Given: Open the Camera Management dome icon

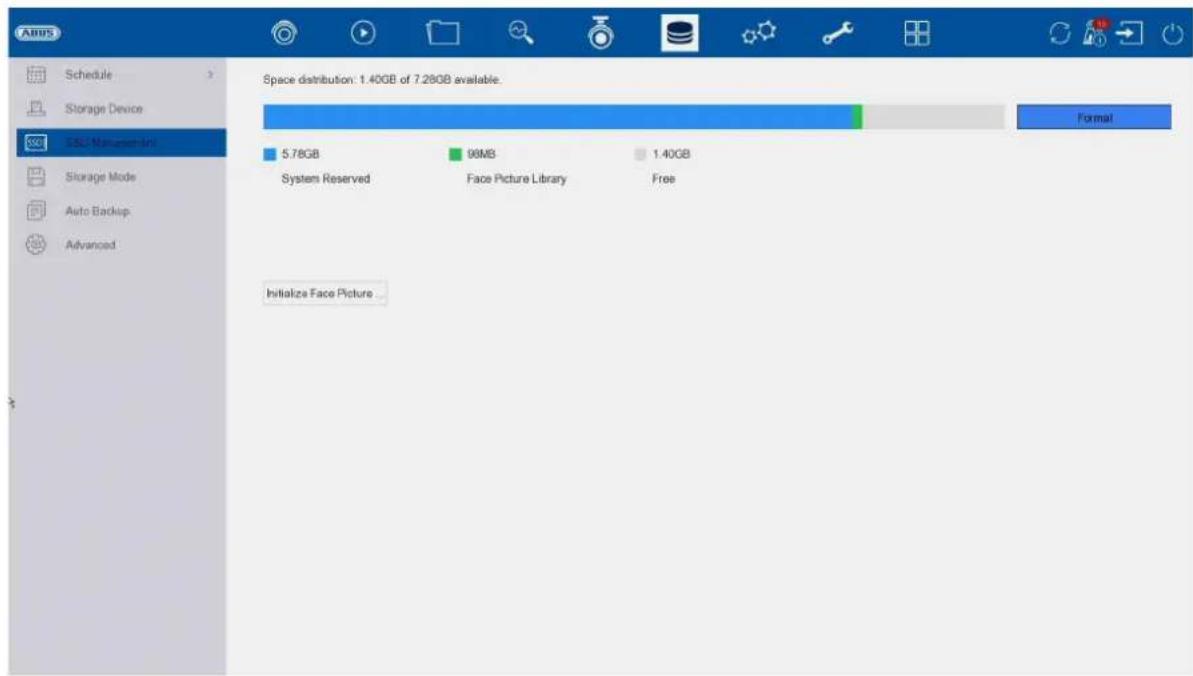Looking at the screenshot, I should tap(600, 33).
